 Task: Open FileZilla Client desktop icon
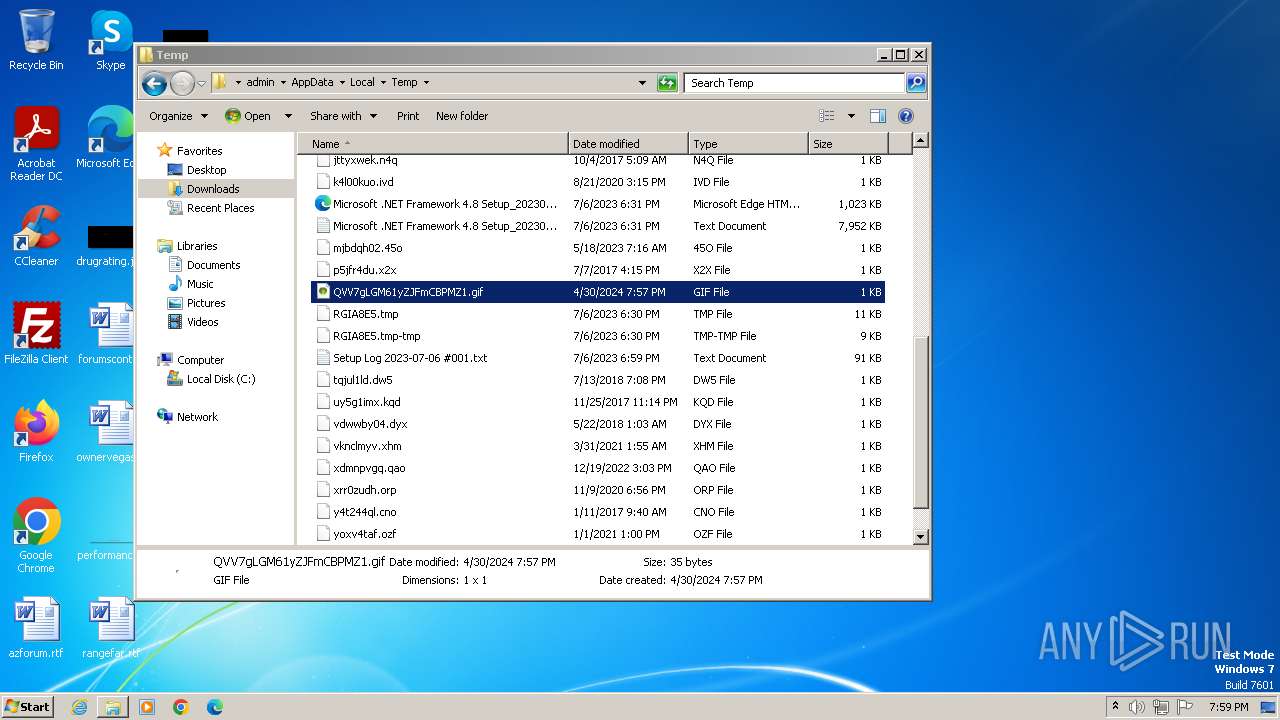coord(36,333)
